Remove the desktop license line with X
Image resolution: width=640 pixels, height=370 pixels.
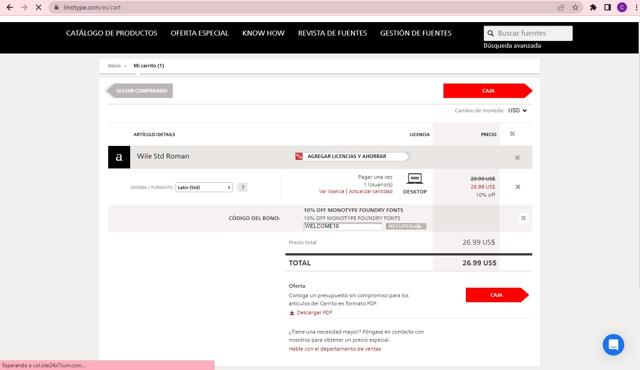[x=518, y=187]
